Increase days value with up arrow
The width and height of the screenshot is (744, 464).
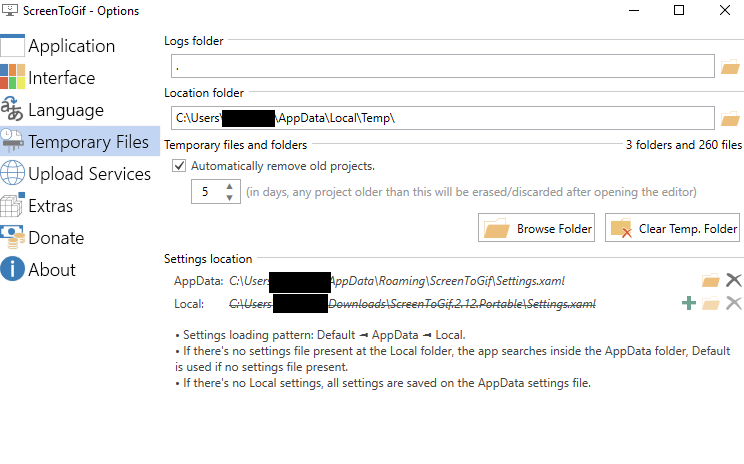[x=230, y=186]
